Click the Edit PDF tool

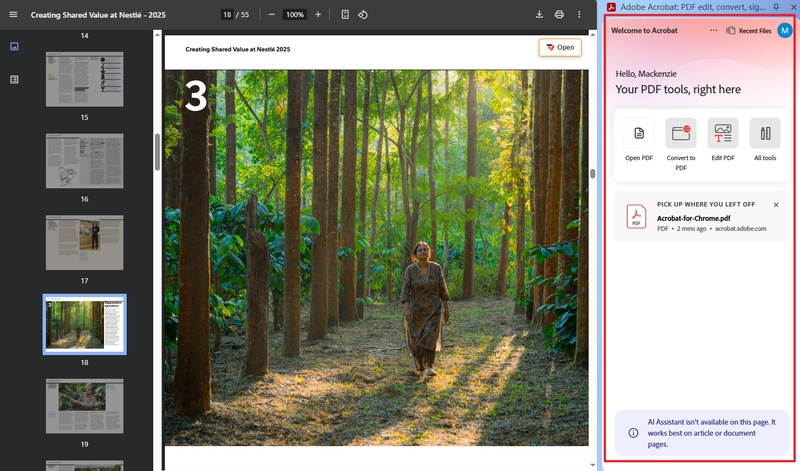point(723,140)
